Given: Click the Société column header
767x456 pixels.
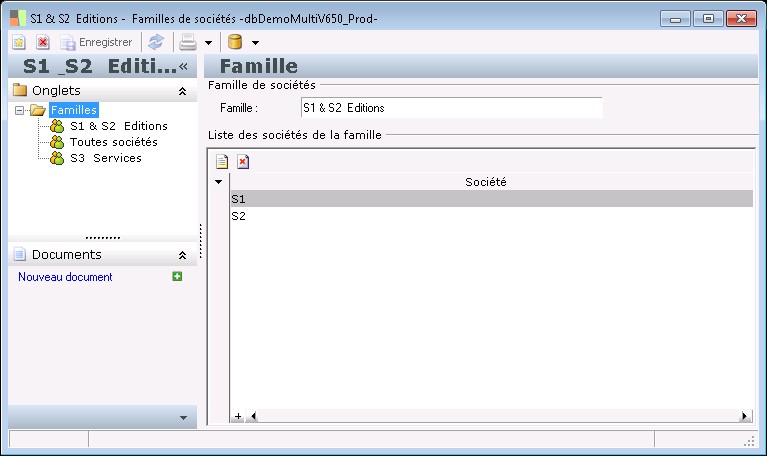Looking at the screenshot, I should 492,182.
